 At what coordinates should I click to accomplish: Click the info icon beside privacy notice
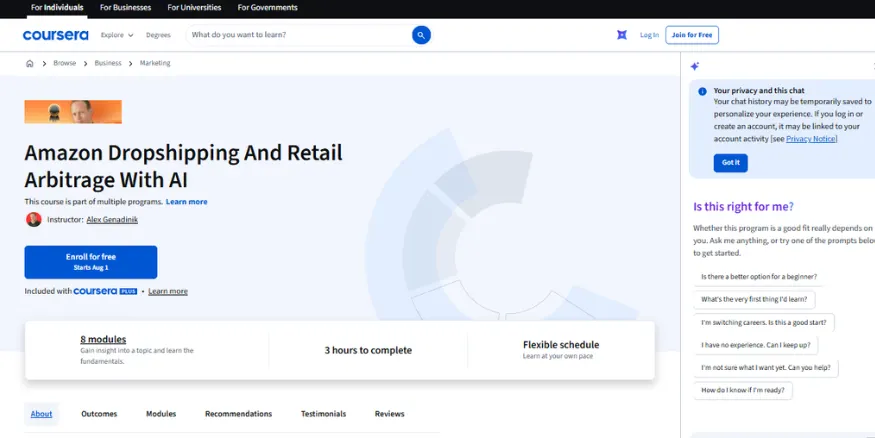coord(702,92)
